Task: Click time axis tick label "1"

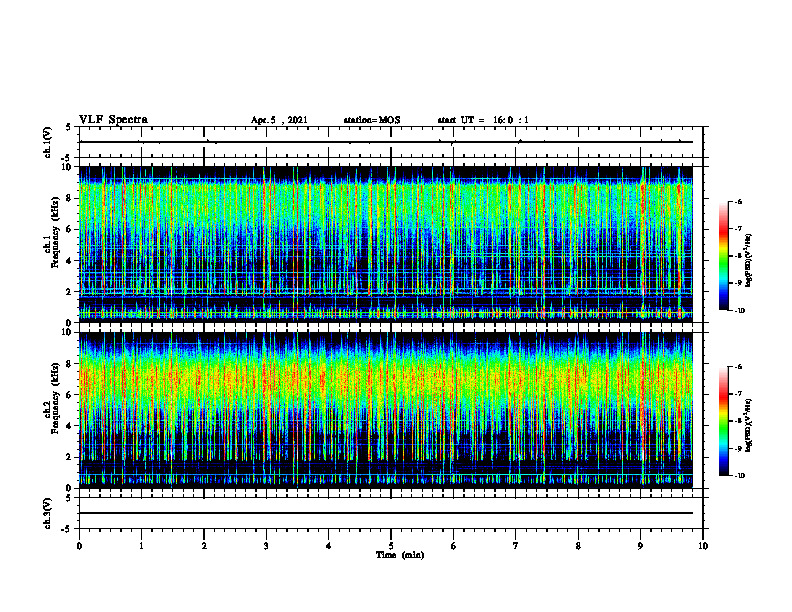Action: coord(141,546)
